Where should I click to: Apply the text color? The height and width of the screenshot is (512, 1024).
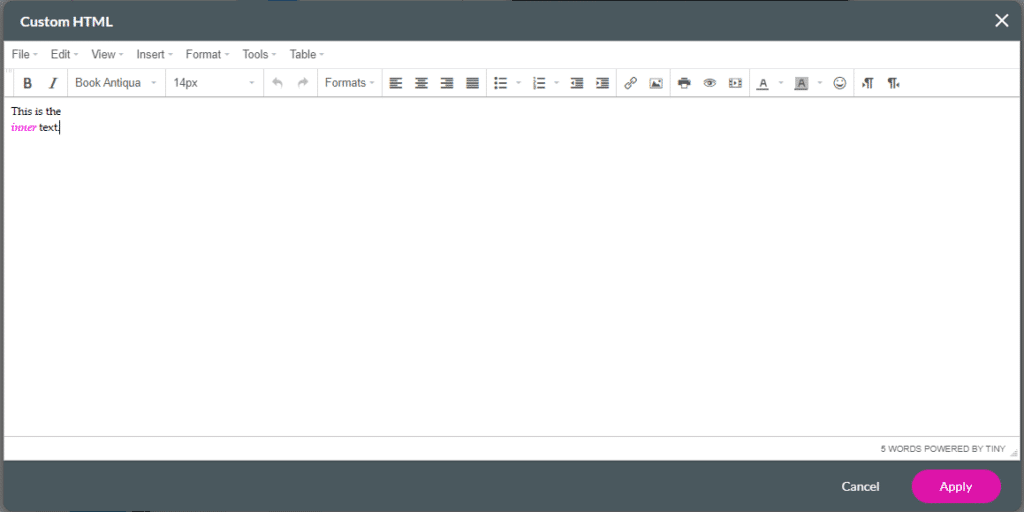(762, 83)
